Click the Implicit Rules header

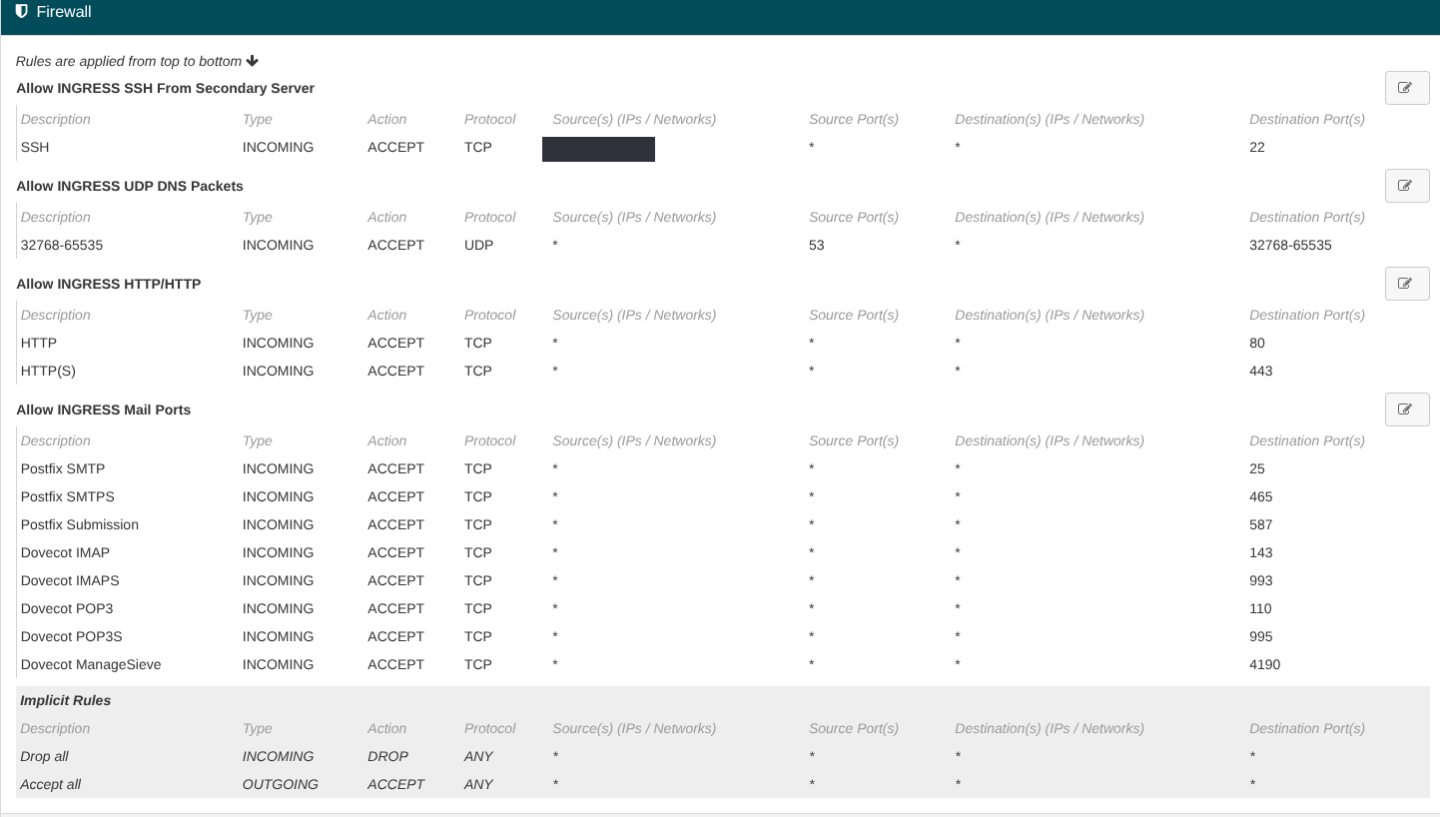click(65, 700)
